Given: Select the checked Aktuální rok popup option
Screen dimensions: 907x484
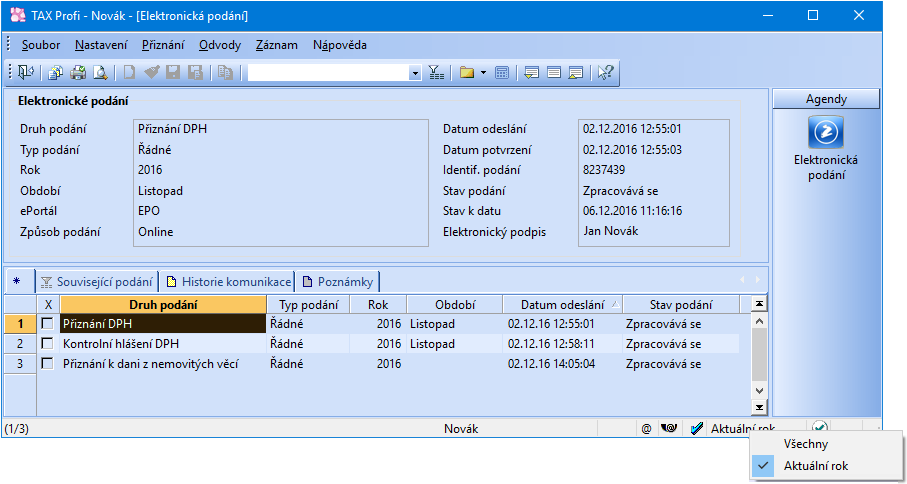Looking at the screenshot, I should click(x=826, y=465).
